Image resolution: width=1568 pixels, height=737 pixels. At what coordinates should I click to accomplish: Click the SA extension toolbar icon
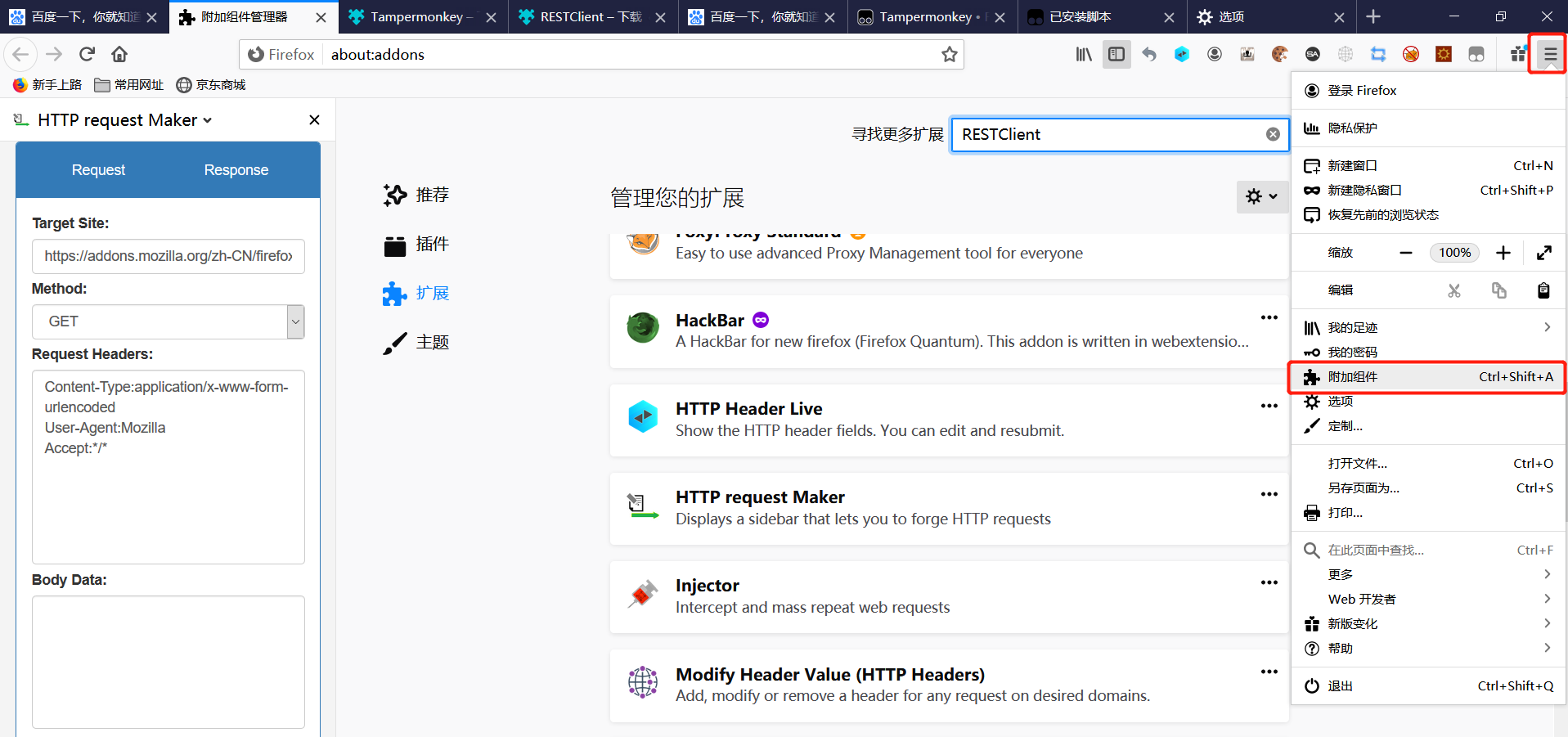coord(1312,54)
